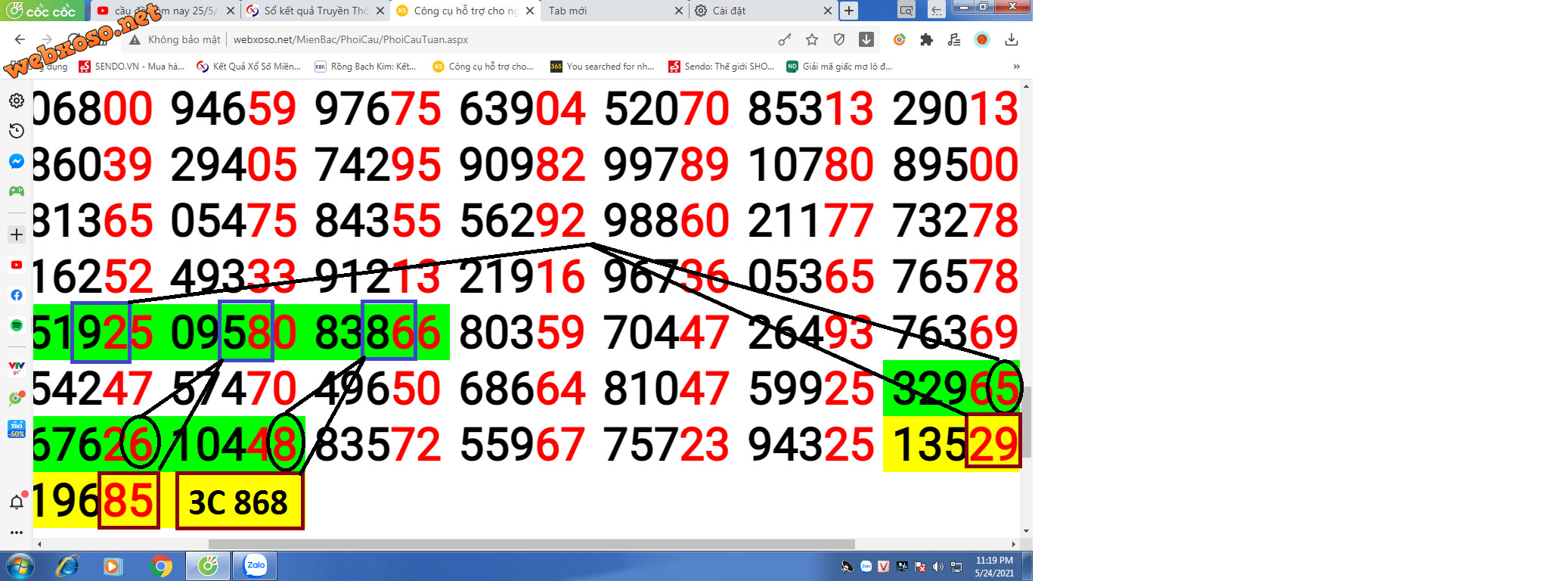Open browsing history from the sidebar
Screen dimensions: 1568x581
tap(16, 131)
